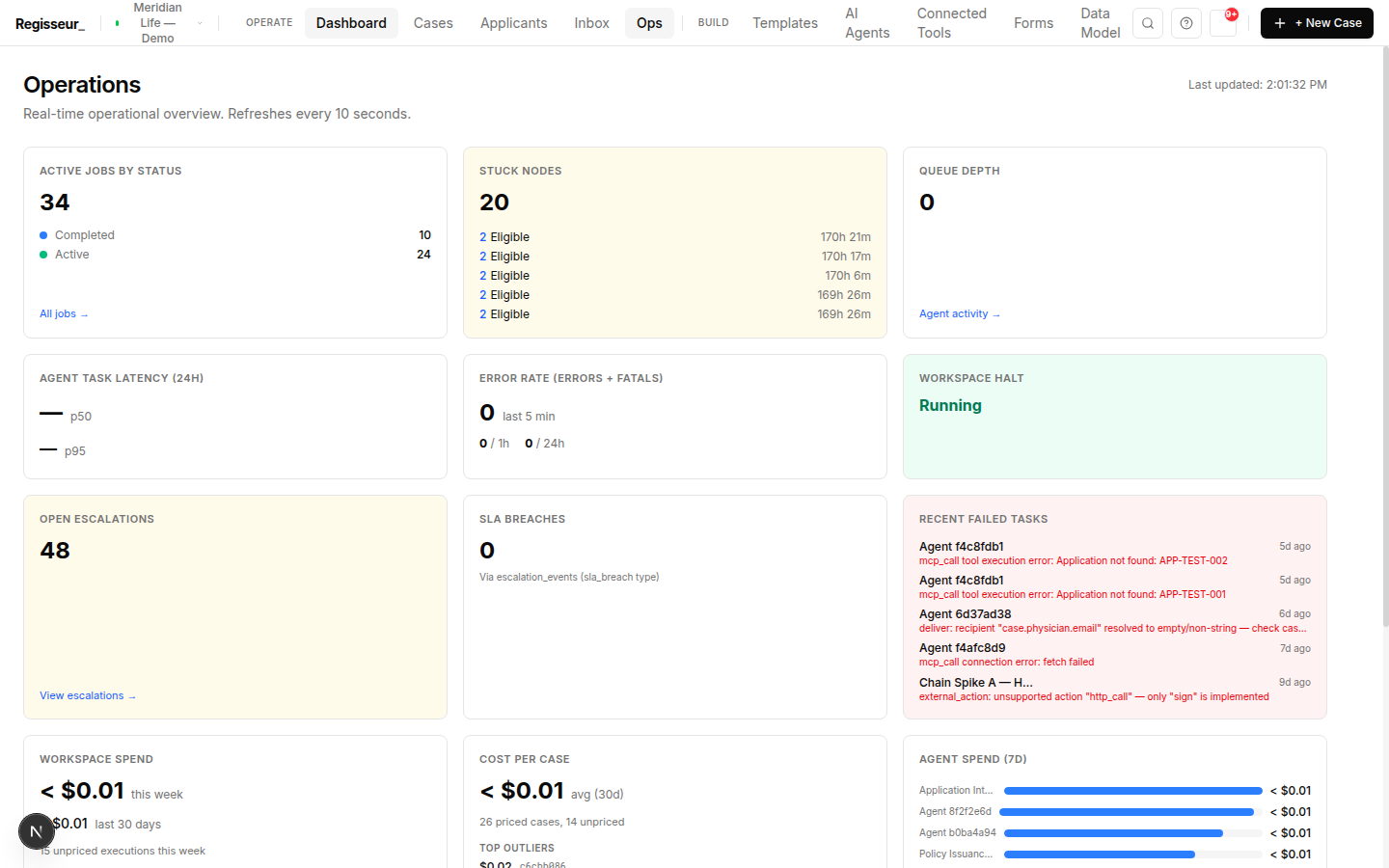Select the Chain Spike A failed task
The width and height of the screenshot is (1389, 868).
click(1115, 690)
